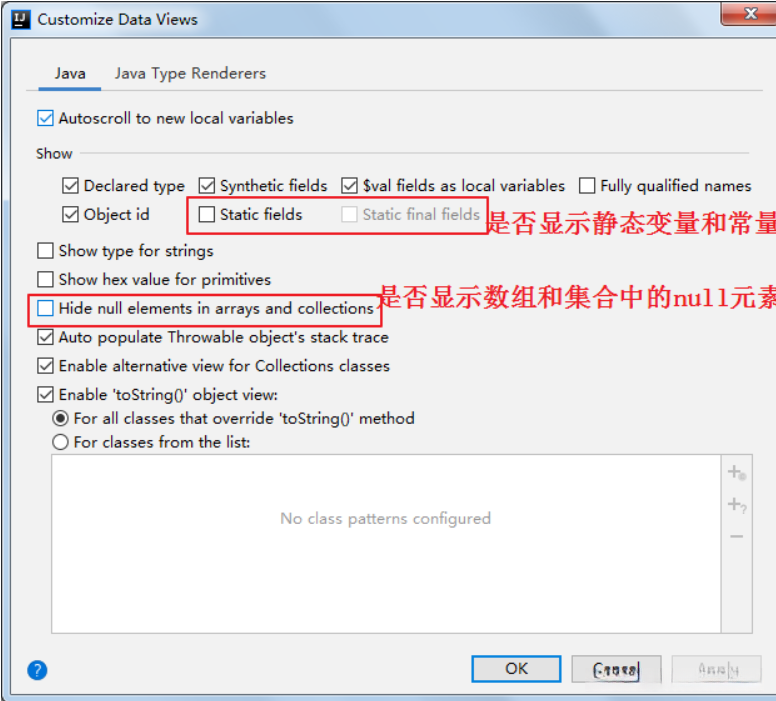The image size is (776, 701).
Task: Click the blue help question mark icon
Action: pyautogui.click(x=37, y=670)
